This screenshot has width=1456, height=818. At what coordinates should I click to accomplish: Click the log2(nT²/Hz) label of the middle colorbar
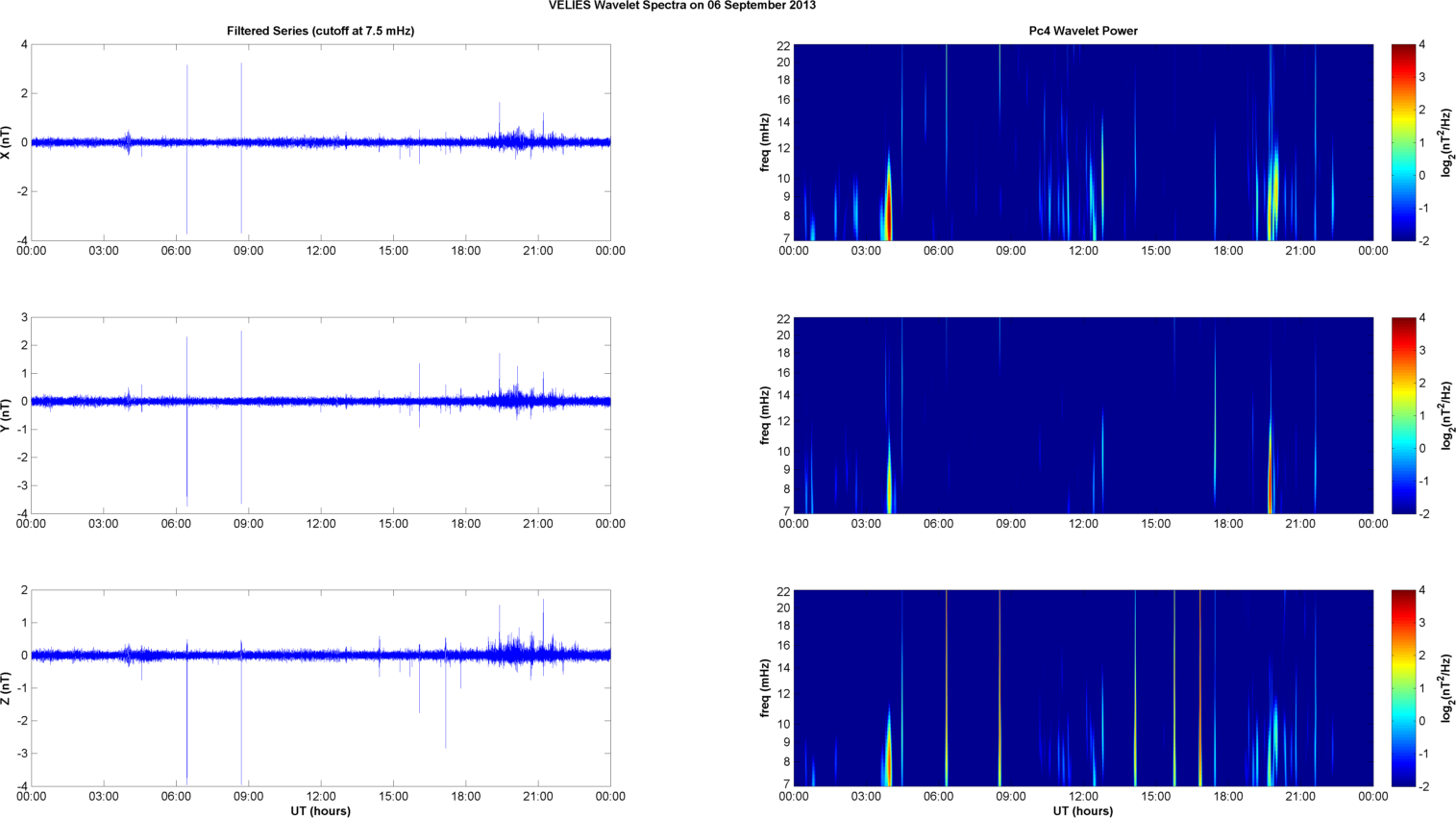tap(1445, 415)
